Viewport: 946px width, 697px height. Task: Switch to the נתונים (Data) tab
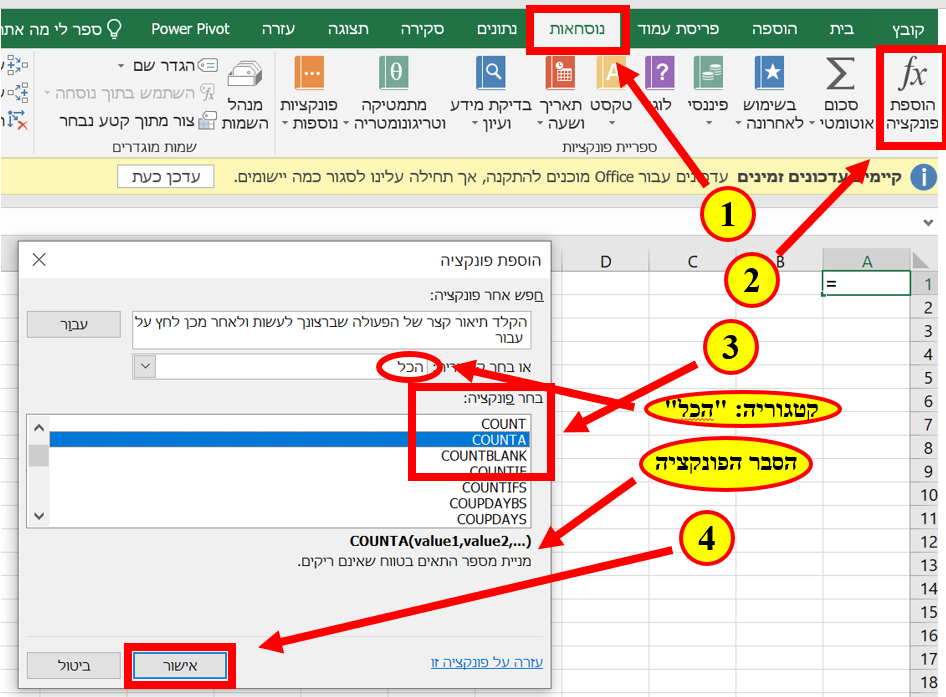coord(497,29)
